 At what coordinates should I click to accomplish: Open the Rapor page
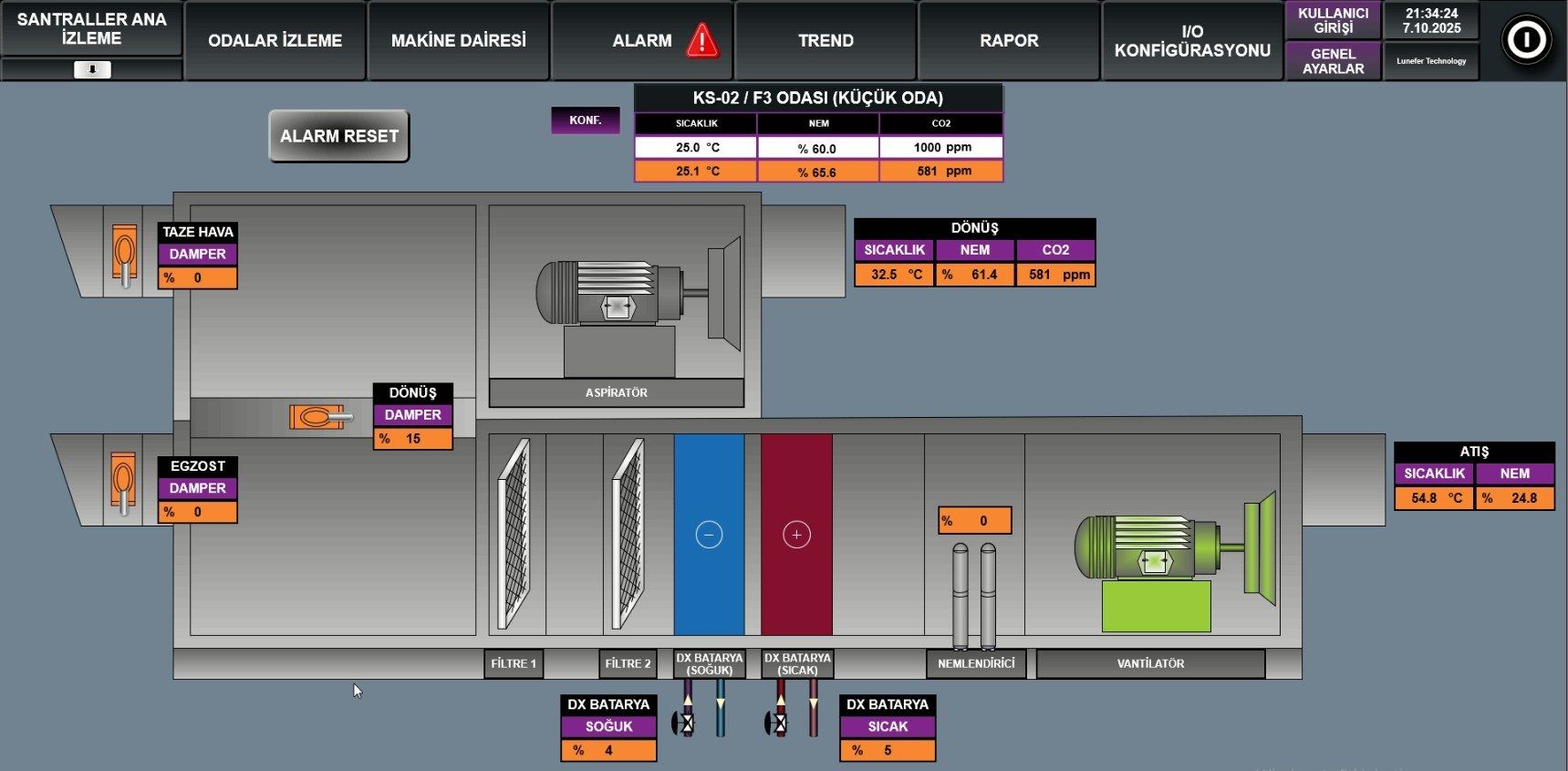point(1009,40)
